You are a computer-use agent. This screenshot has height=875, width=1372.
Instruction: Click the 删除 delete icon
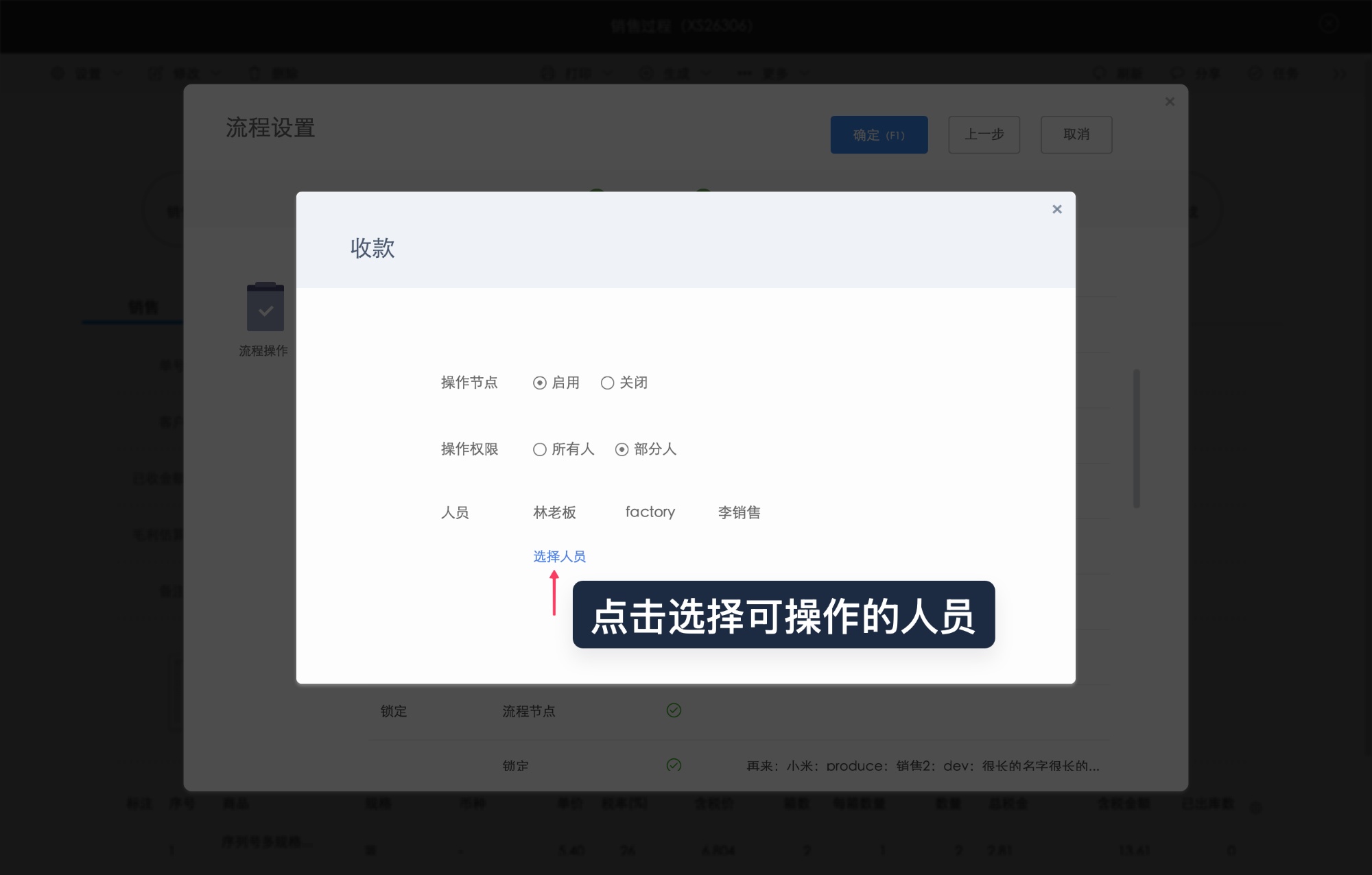255,73
